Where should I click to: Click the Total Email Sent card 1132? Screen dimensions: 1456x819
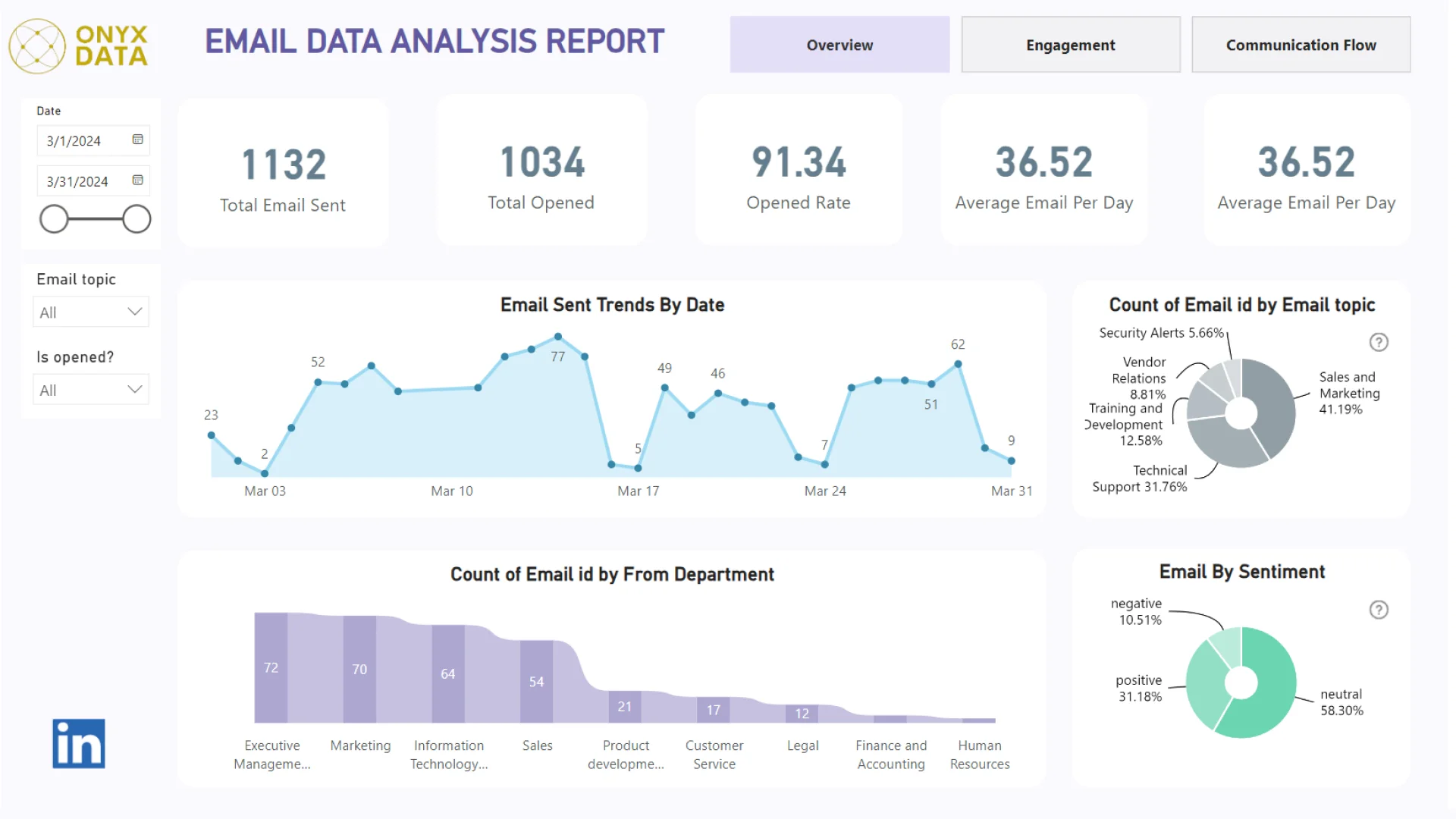[x=283, y=171]
